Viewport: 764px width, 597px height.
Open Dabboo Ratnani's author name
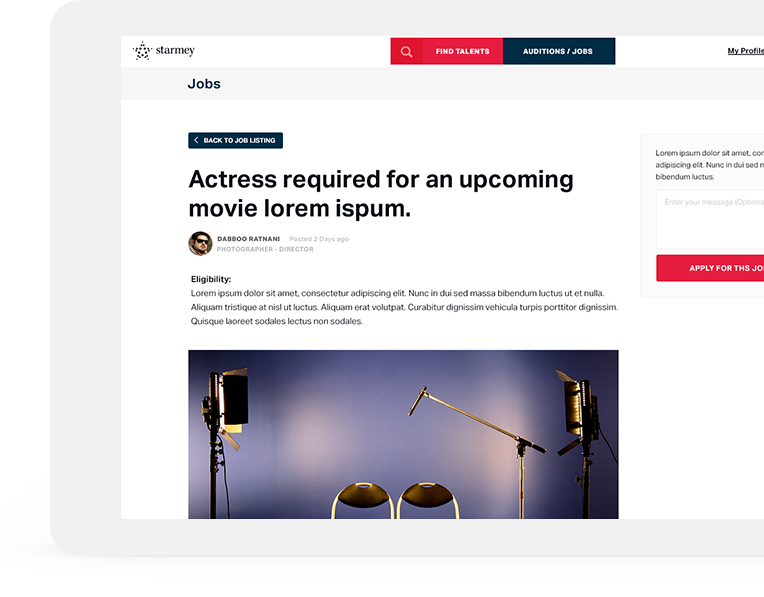tap(248, 239)
